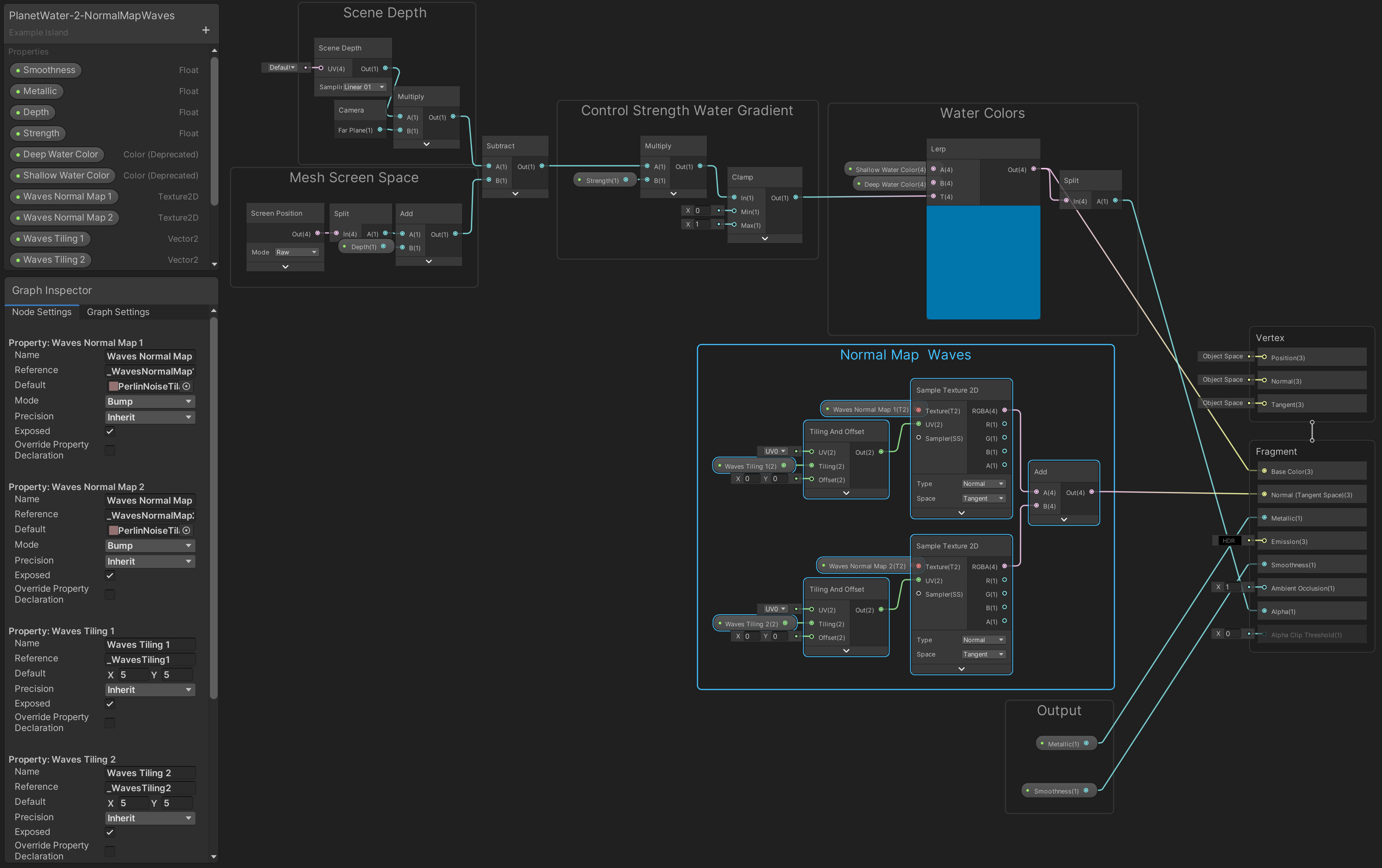Click the Base Color(3) input port in Fragment
This screenshot has width=1382, height=868.
[1264, 471]
